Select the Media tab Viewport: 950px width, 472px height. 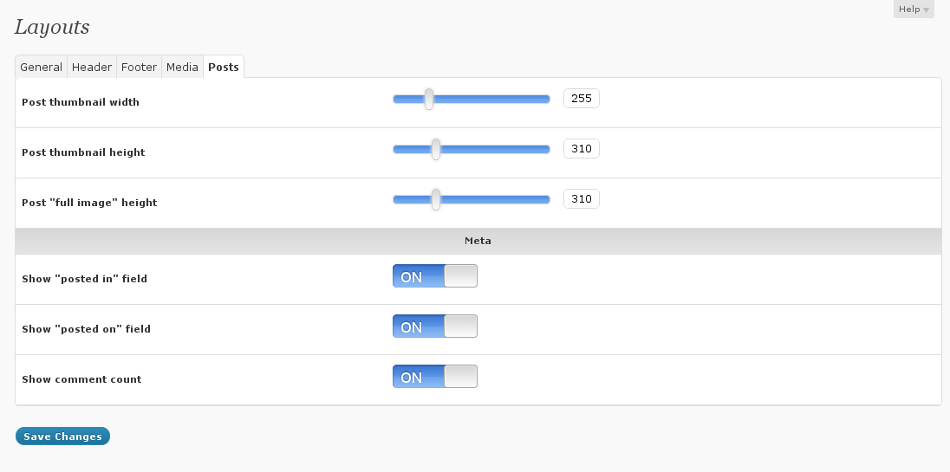point(182,67)
